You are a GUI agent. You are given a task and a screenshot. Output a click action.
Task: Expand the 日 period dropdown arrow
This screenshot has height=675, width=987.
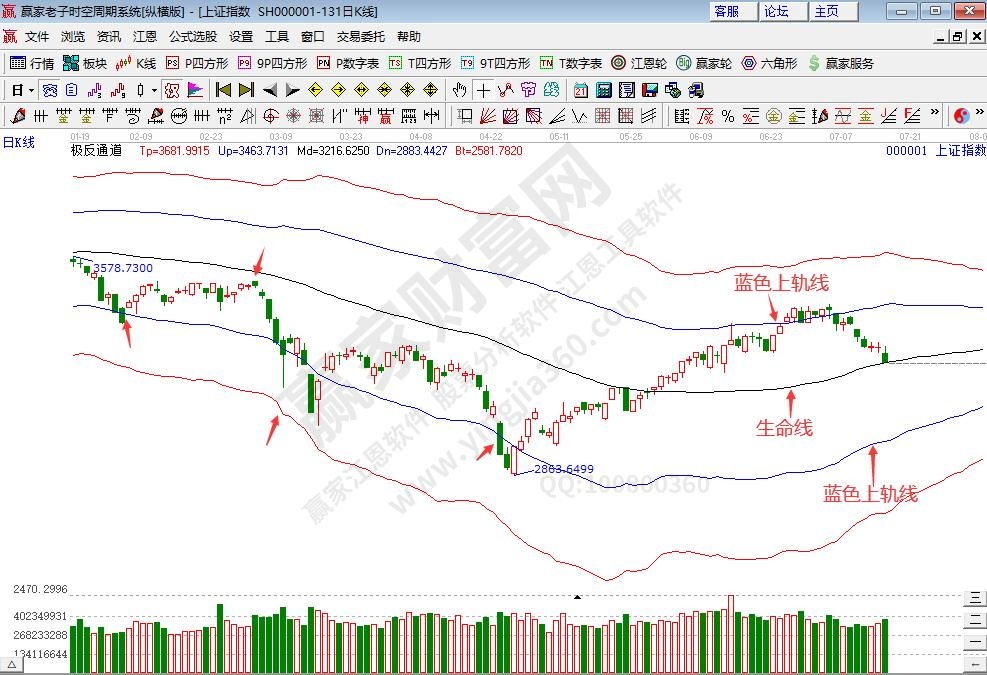[x=31, y=89]
